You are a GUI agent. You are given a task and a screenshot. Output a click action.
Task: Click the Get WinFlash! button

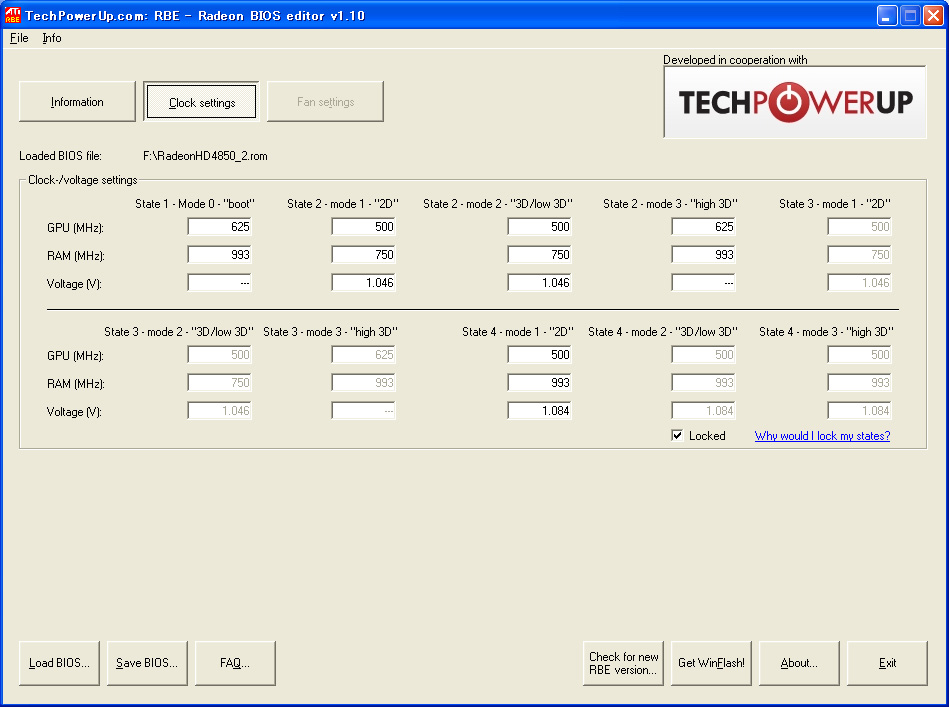711,663
